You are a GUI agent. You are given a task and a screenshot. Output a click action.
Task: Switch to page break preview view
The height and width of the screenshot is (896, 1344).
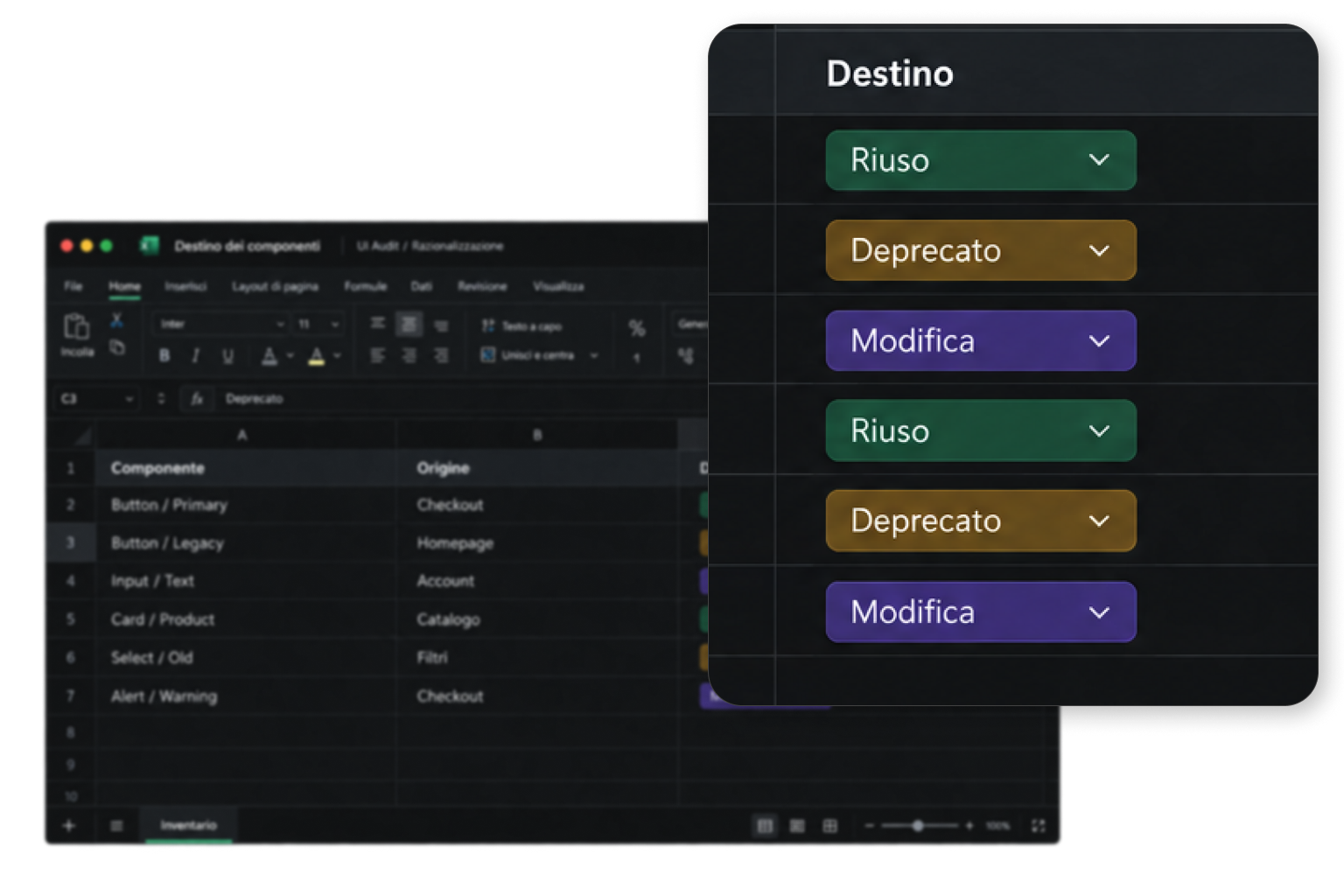tap(830, 825)
